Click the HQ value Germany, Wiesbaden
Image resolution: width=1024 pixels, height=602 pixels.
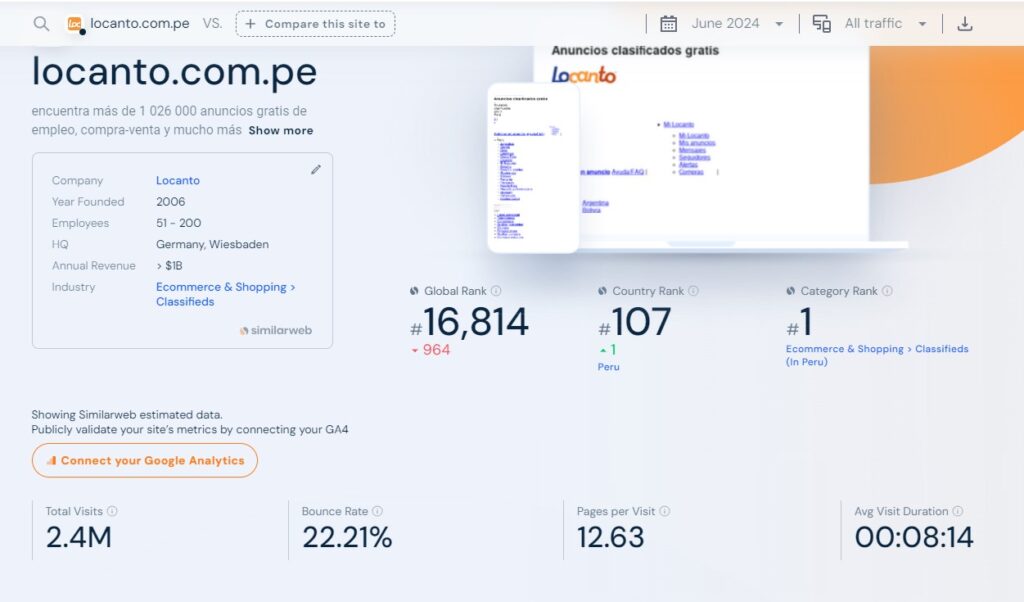(x=212, y=244)
